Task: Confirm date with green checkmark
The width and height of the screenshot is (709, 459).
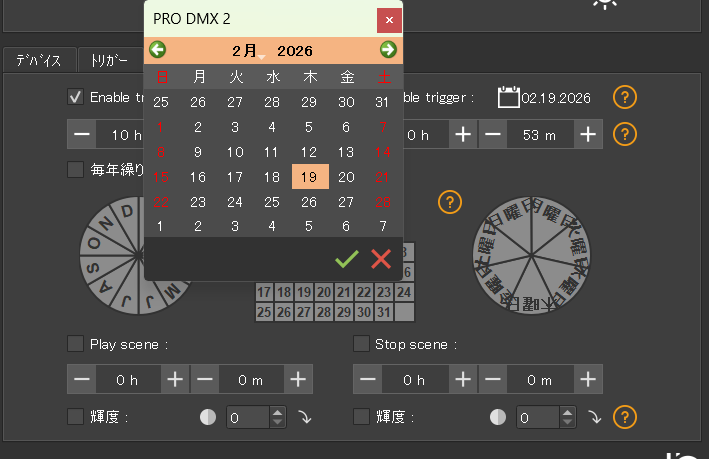Action: pyautogui.click(x=347, y=259)
